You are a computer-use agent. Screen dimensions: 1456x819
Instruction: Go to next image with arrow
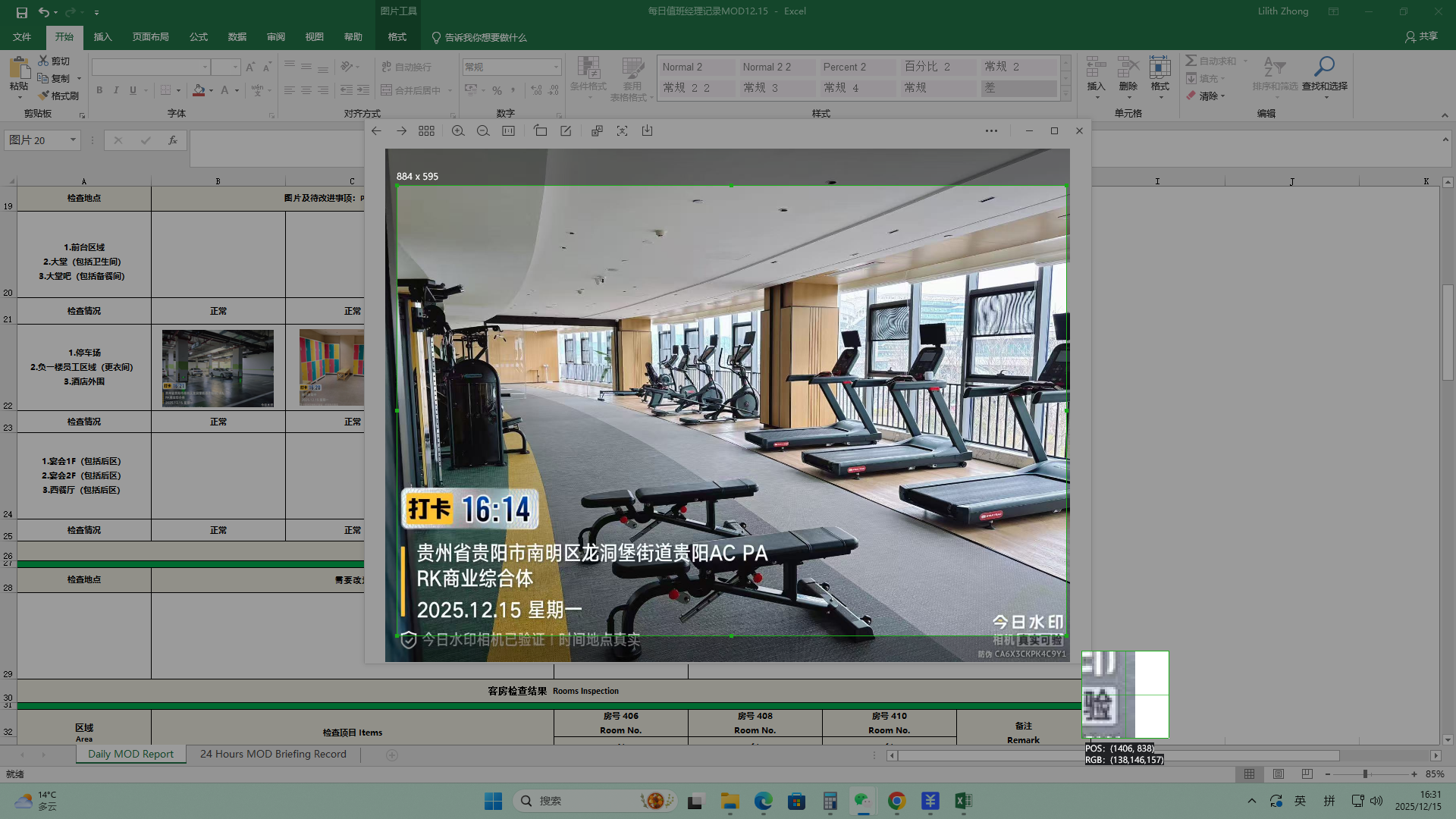tap(401, 131)
